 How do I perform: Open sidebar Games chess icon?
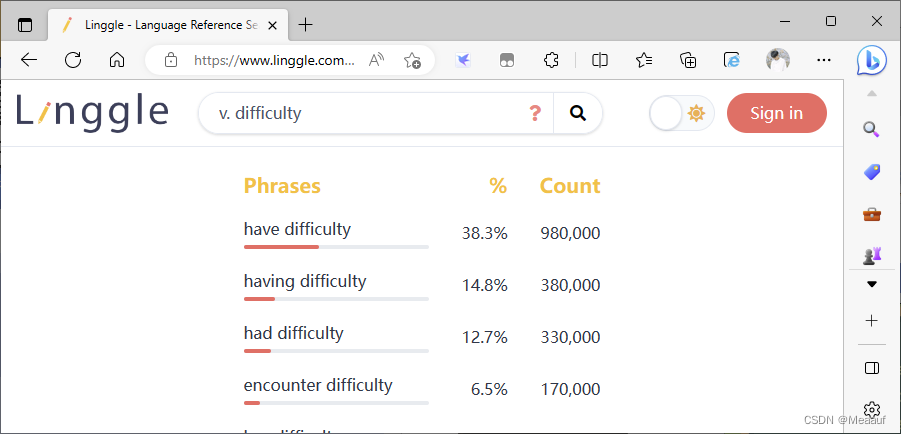click(872, 256)
